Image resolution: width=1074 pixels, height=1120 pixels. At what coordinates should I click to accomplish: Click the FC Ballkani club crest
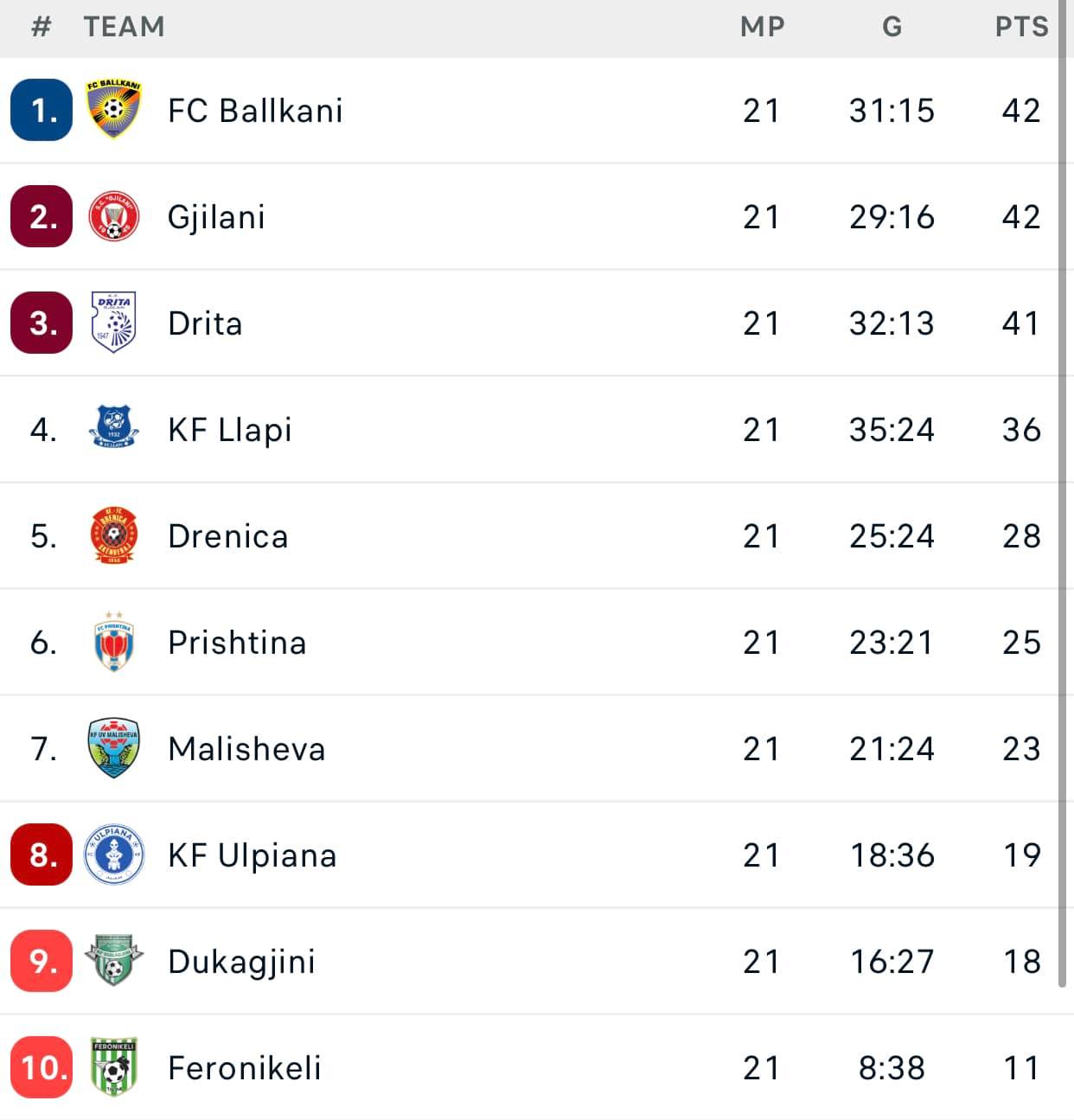pyautogui.click(x=113, y=110)
